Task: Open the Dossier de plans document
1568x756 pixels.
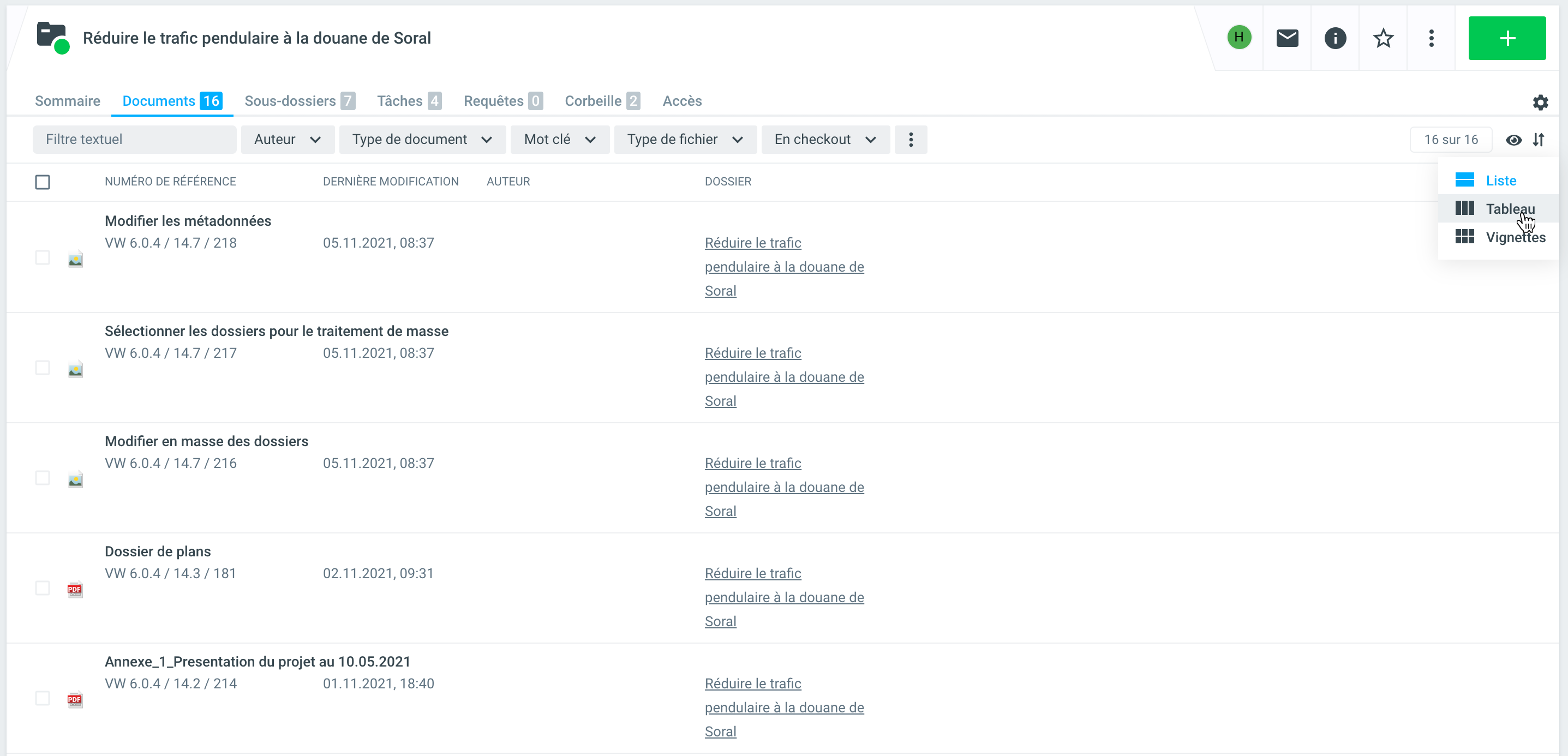Action: (158, 551)
